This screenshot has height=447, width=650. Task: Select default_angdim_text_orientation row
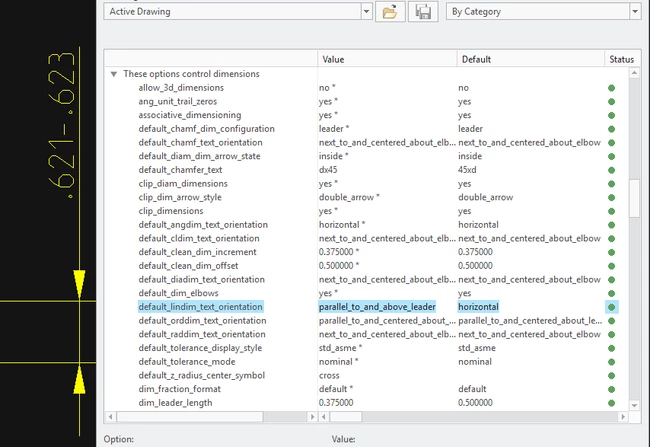[203, 225]
